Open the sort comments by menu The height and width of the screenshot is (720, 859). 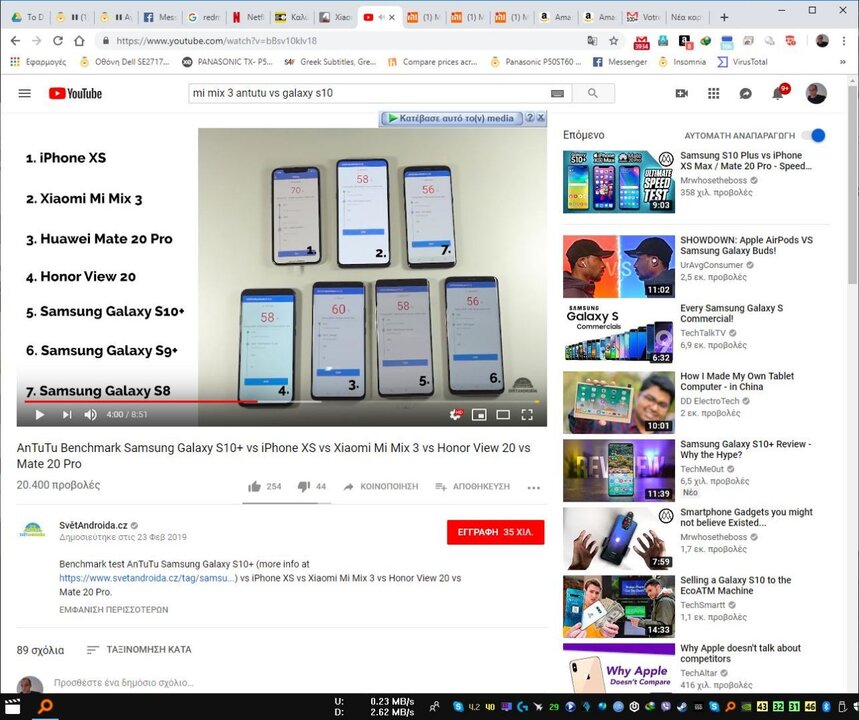(139, 650)
